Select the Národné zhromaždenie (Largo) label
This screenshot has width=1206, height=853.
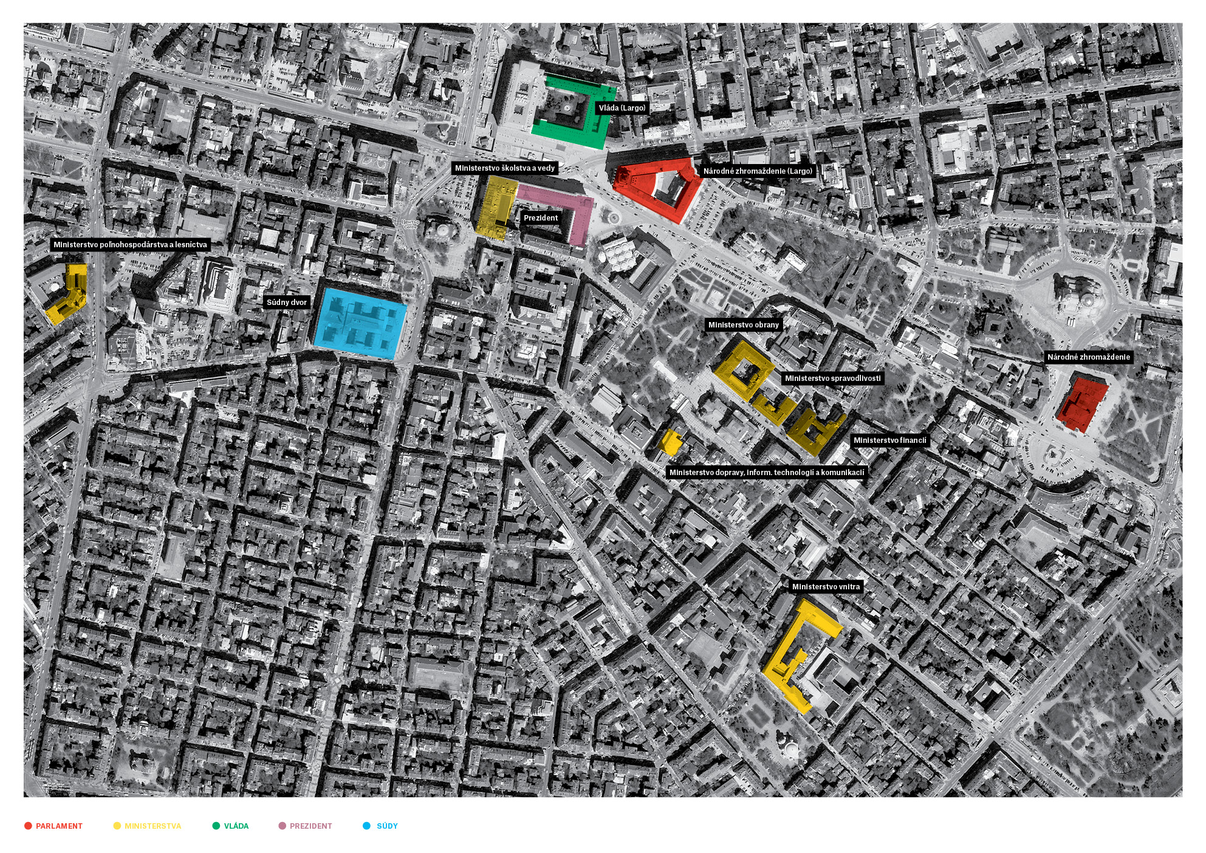[757, 171]
